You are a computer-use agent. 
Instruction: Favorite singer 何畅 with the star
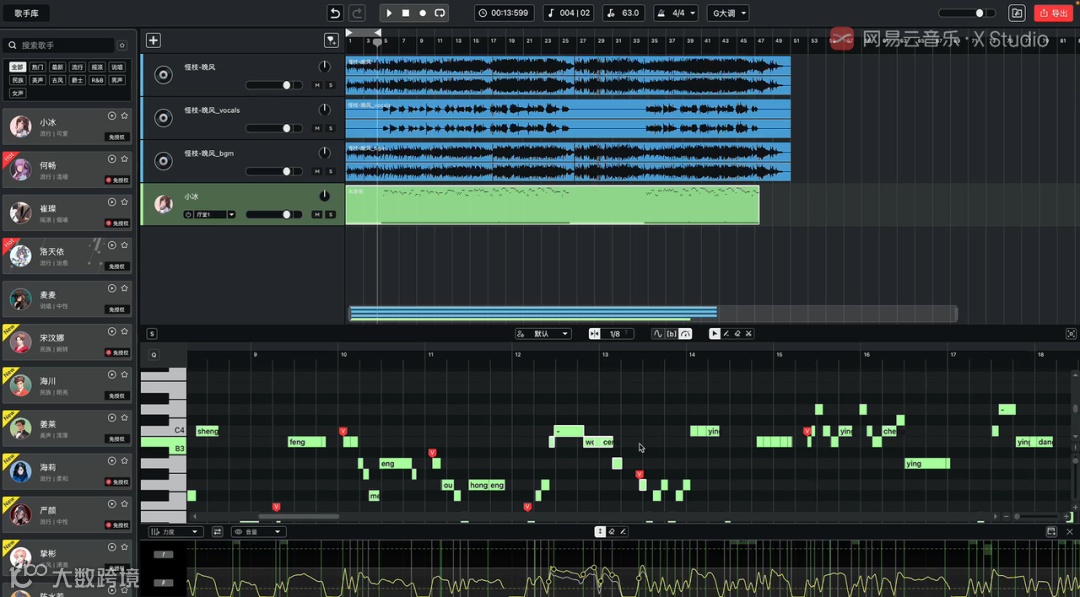coord(125,159)
